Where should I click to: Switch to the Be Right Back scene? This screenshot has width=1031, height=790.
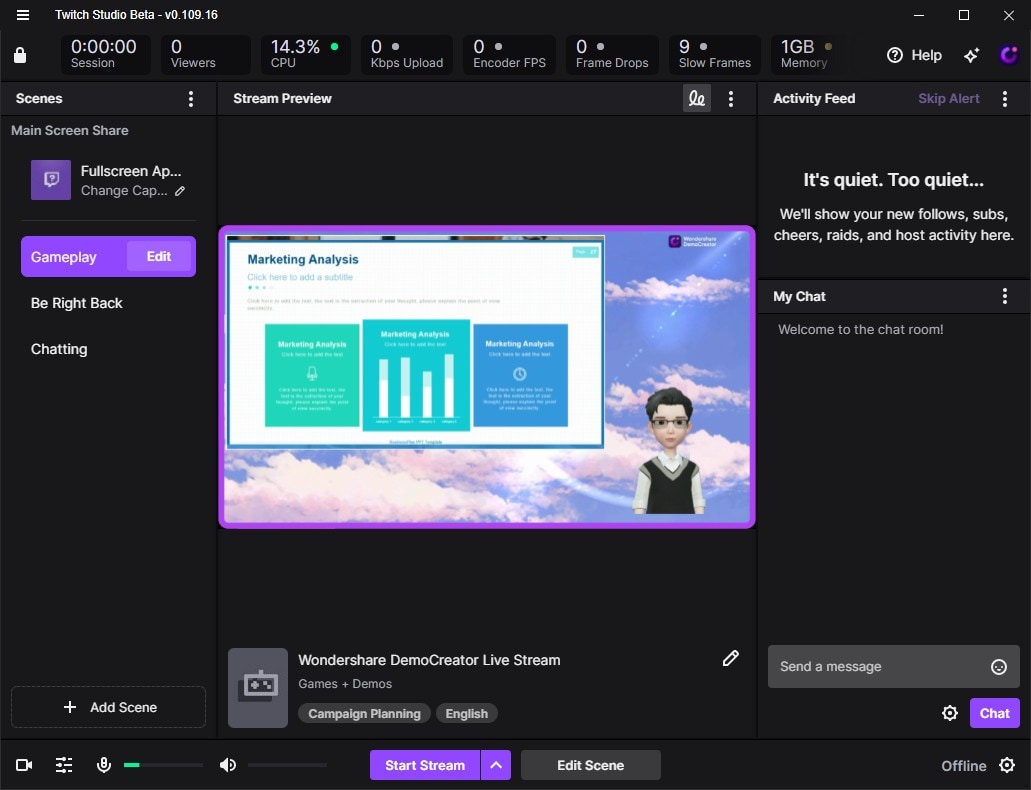click(76, 303)
